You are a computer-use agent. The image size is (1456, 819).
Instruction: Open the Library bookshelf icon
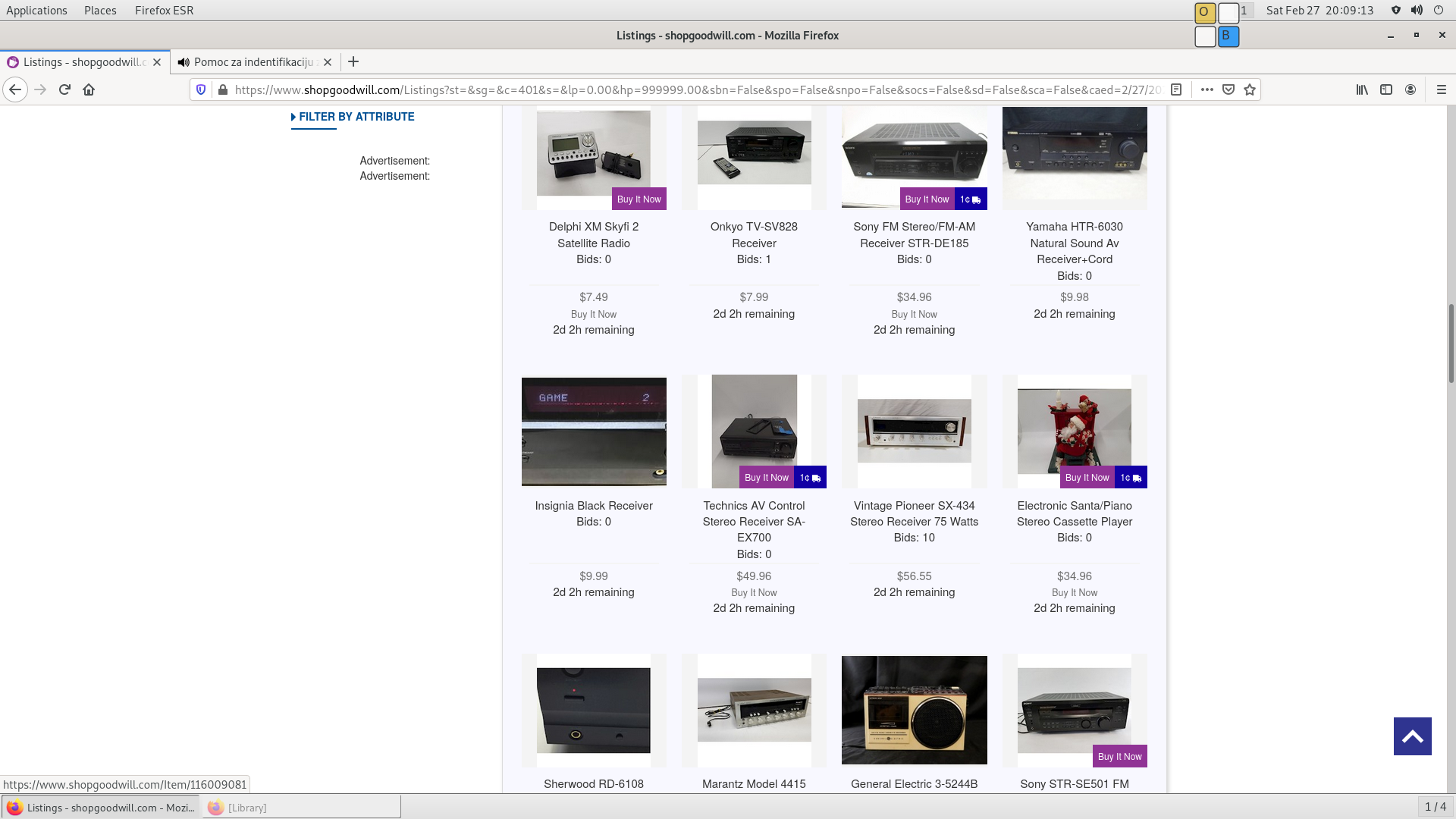click(x=1362, y=89)
